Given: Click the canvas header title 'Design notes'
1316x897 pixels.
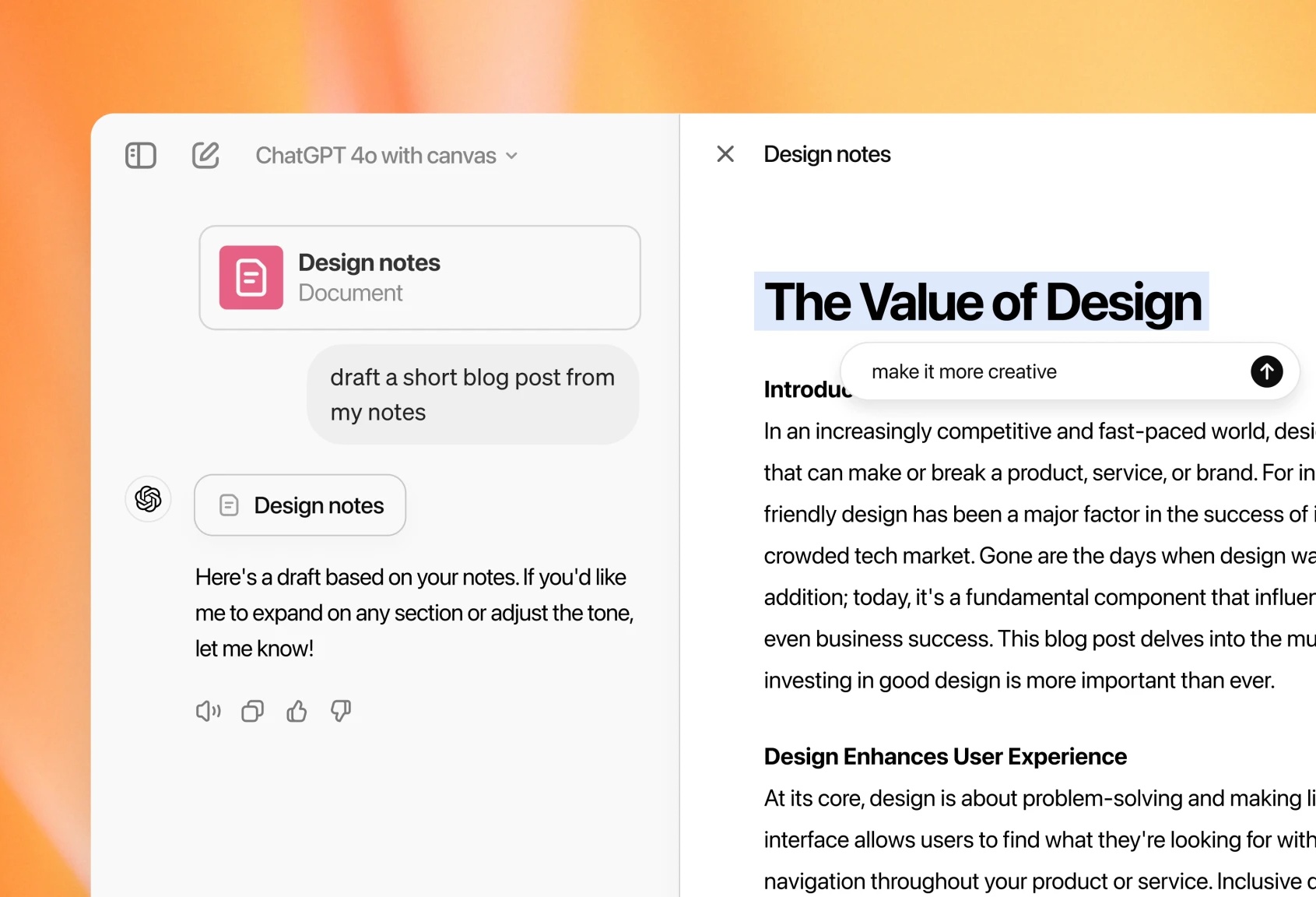Looking at the screenshot, I should tap(826, 154).
